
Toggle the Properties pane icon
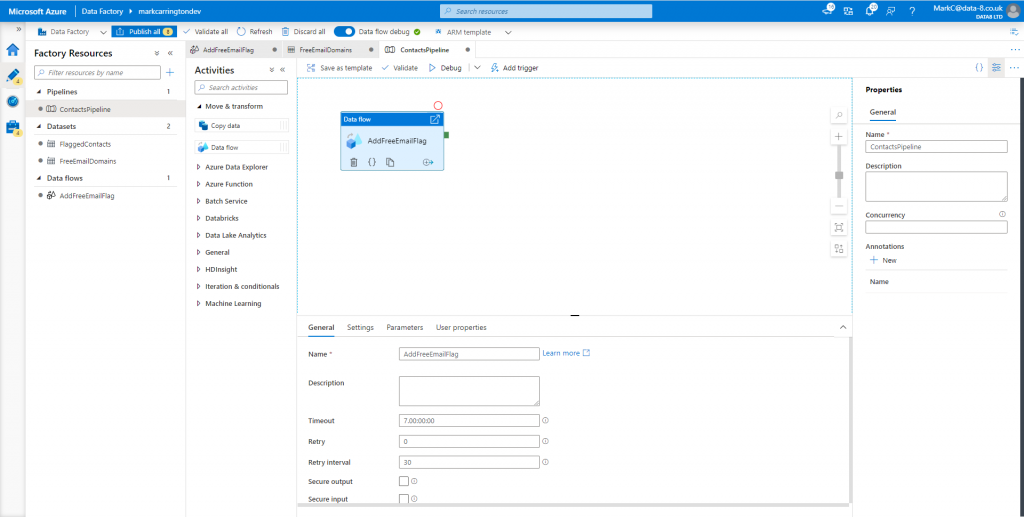point(996,67)
